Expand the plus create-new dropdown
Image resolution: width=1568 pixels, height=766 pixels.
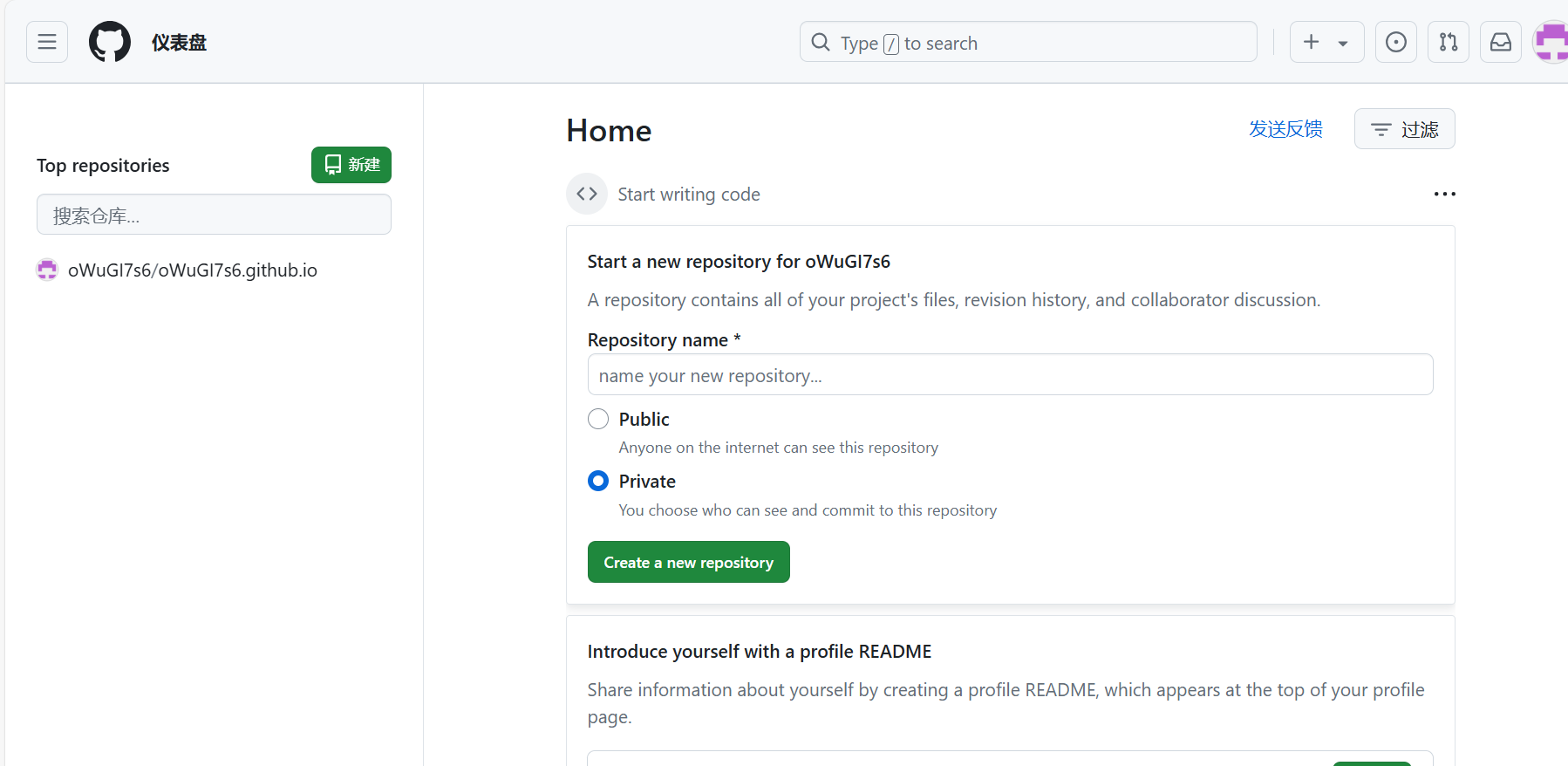tap(1326, 42)
